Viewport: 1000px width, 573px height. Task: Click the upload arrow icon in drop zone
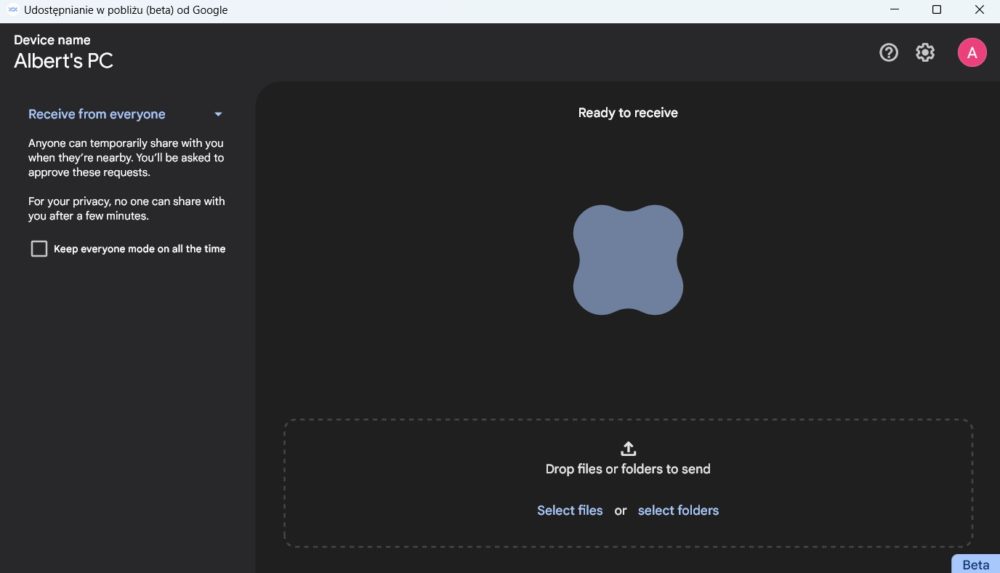[x=628, y=449]
